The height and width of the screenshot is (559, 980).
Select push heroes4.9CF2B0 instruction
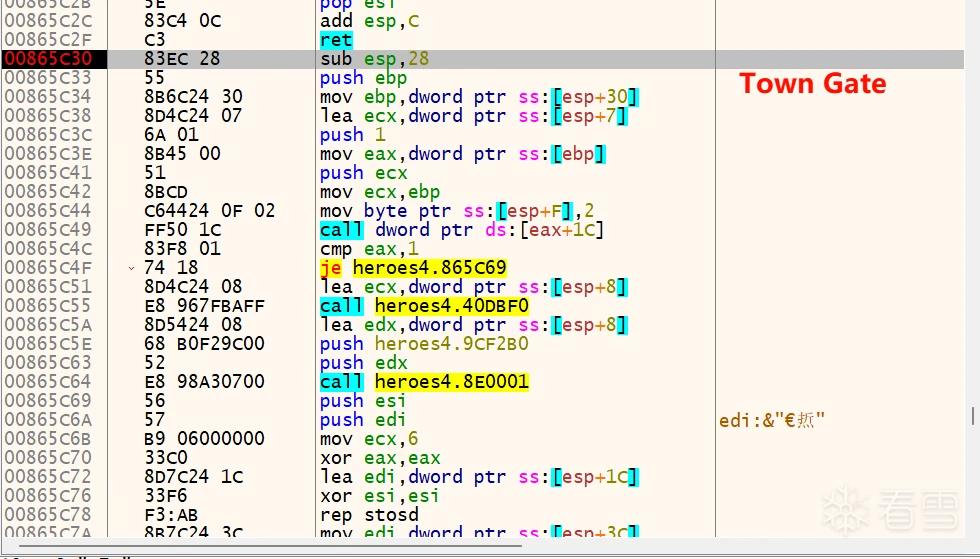(x=424, y=344)
